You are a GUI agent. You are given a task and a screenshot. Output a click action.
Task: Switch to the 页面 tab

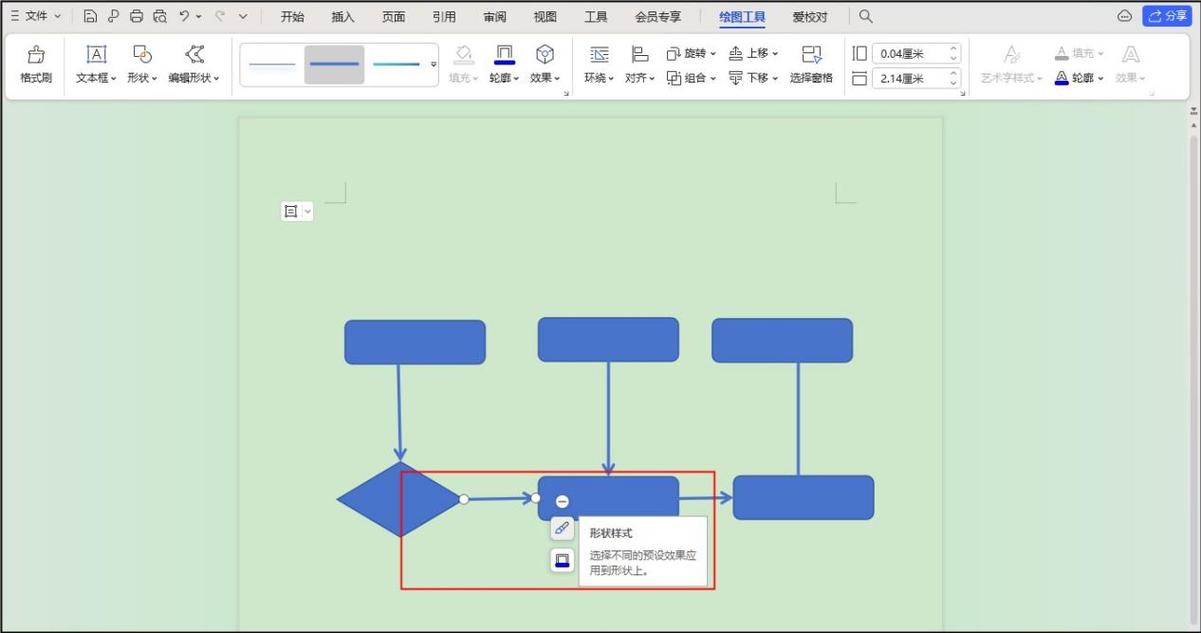(x=394, y=17)
